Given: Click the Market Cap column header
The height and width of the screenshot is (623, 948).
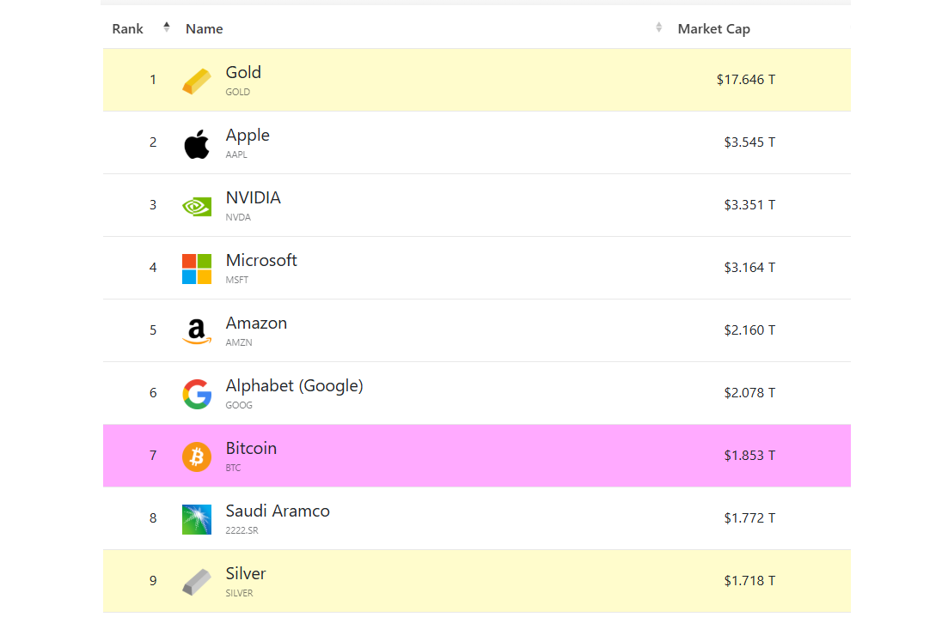Looking at the screenshot, I should pos(713,28).
